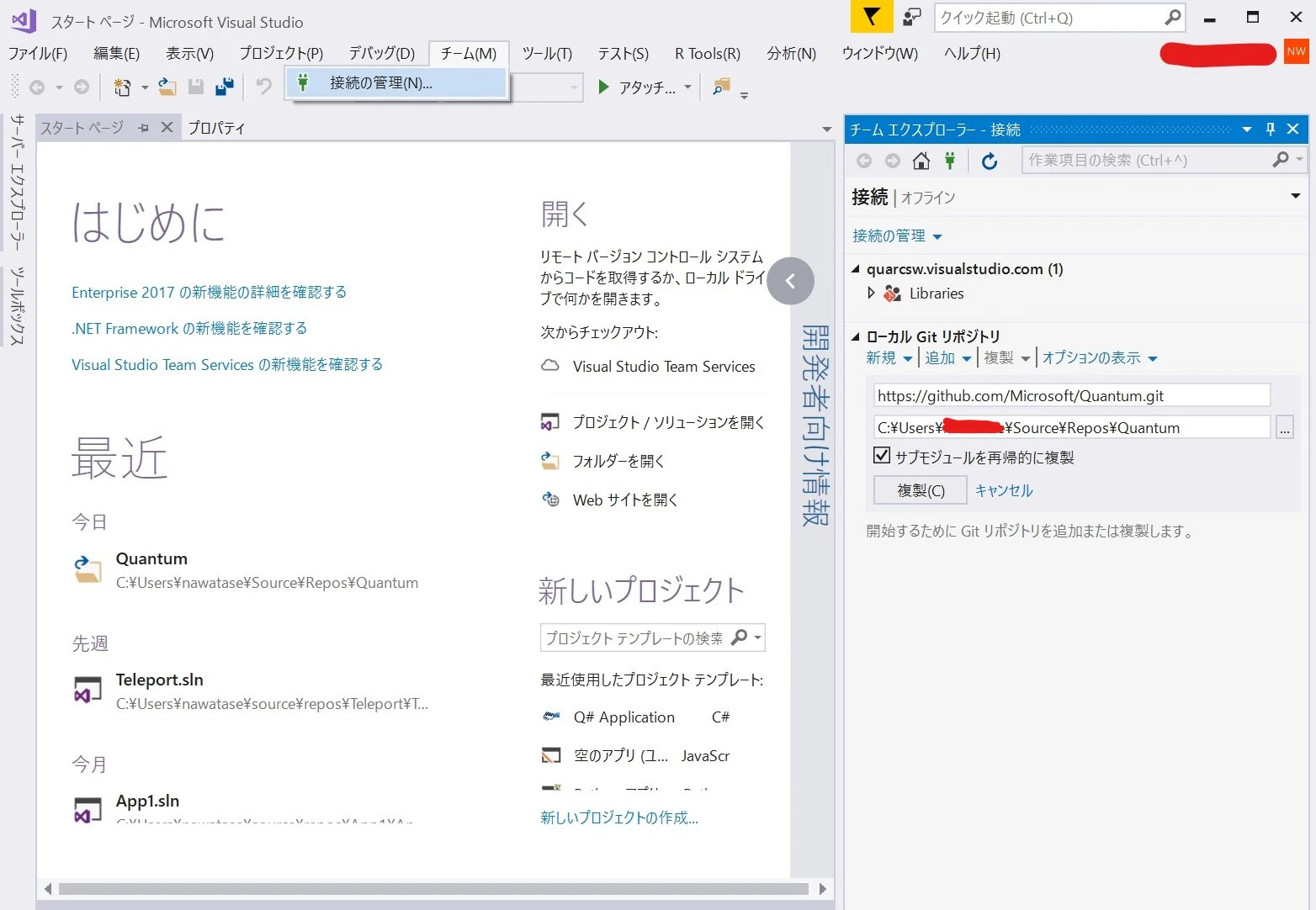The image size is (1316, 910).
Task: Open the Attach button dropdown arrow
Action: click(x=687, y=87)
